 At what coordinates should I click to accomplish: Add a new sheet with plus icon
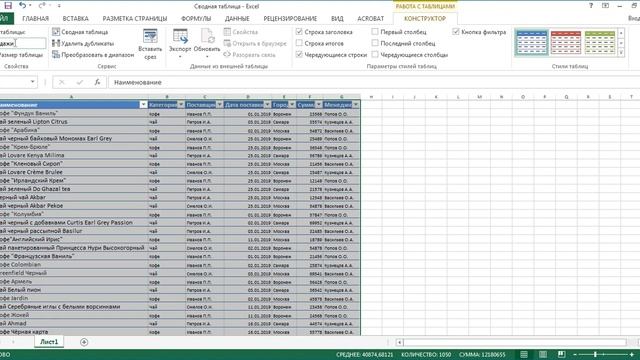tap(84, 342)
